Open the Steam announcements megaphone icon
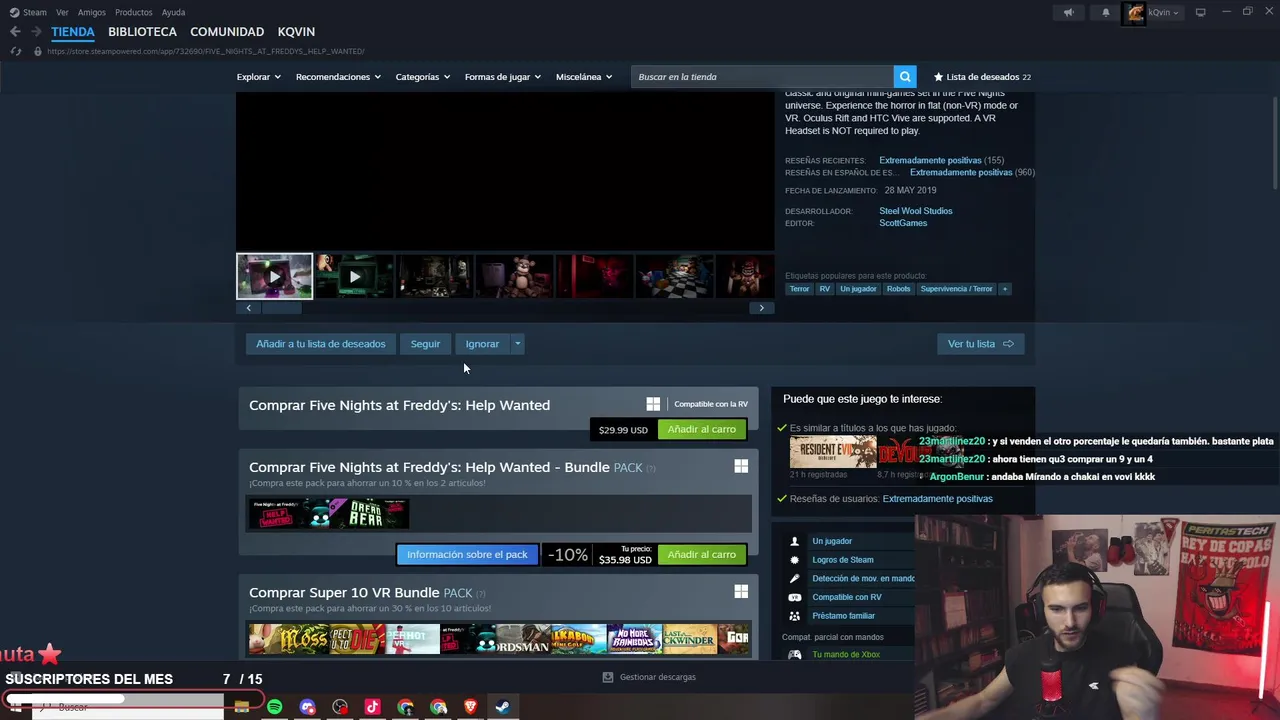The image size is (1280, 720). click(x=1068, y=13)
